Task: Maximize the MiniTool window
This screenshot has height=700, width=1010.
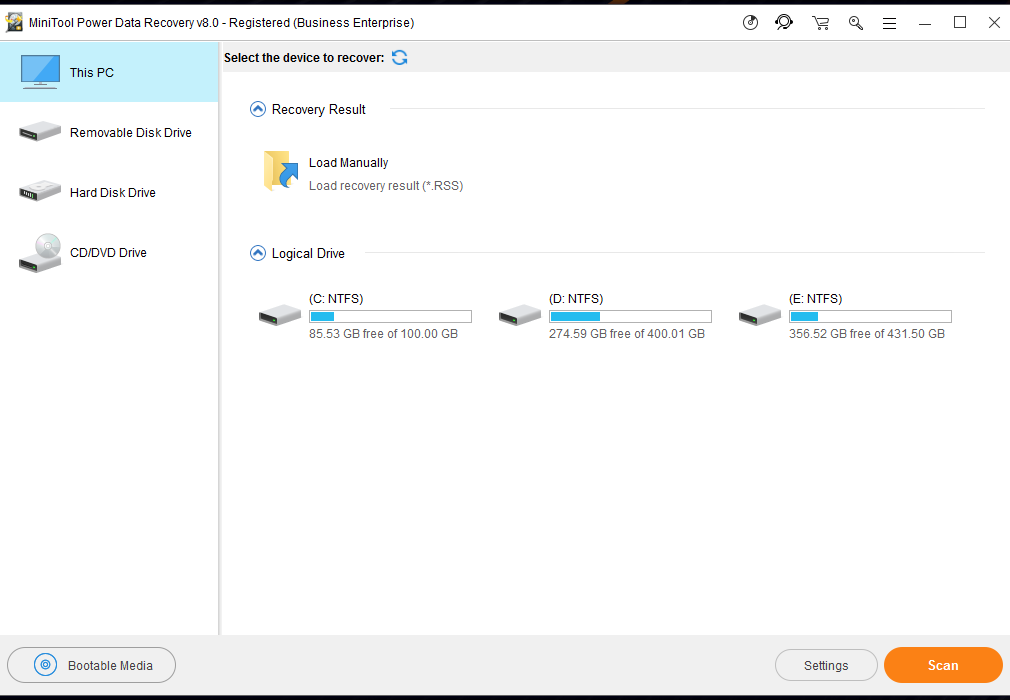Action: [x=960, y=23]
